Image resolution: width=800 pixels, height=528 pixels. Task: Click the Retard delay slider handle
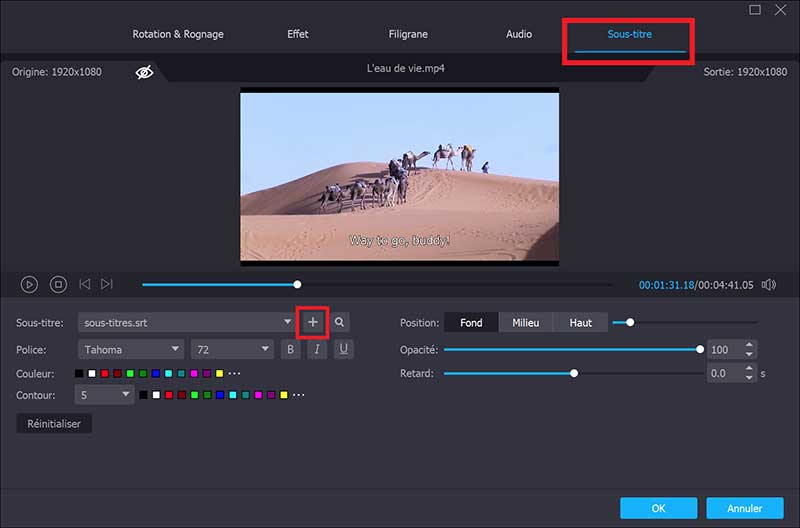coord(574,373)
